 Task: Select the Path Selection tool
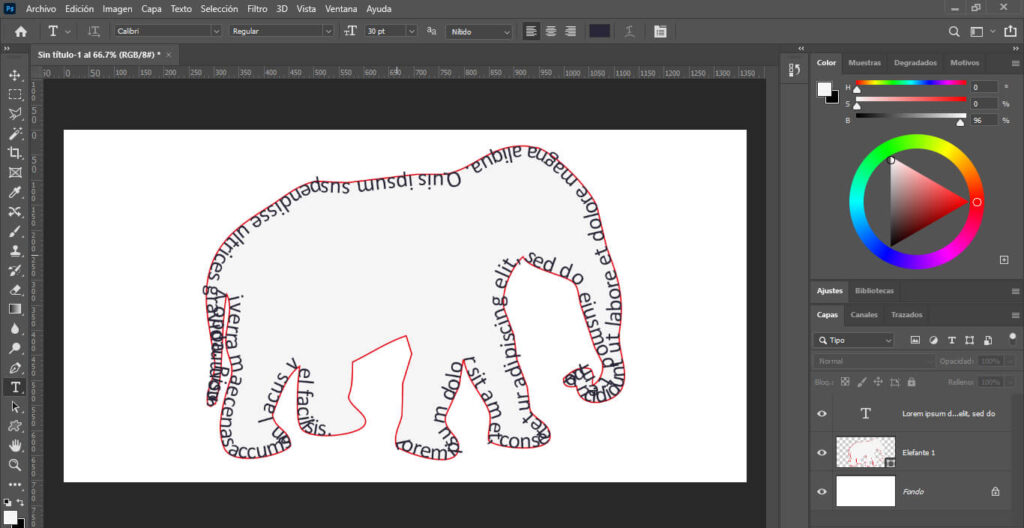(x=15, y=407)
